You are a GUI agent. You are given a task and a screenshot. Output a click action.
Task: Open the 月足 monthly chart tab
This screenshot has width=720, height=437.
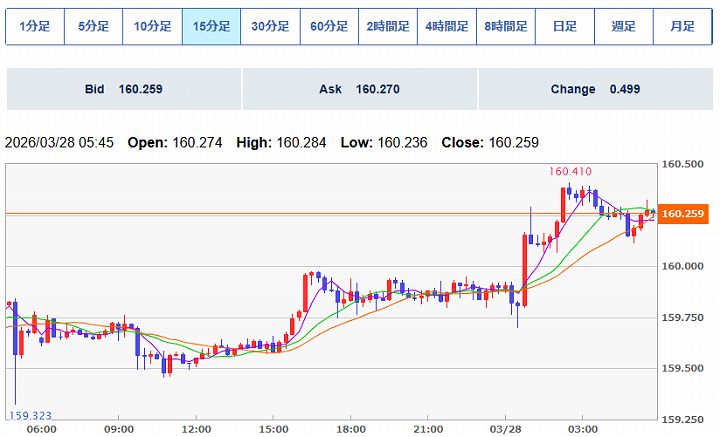point(683,27)
